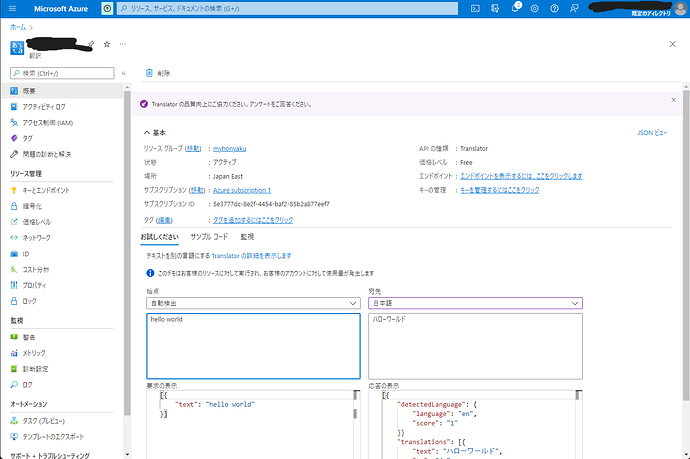690x459 pixels.
Task: Open JSON ビュー link
Action: tap(652, 132)
